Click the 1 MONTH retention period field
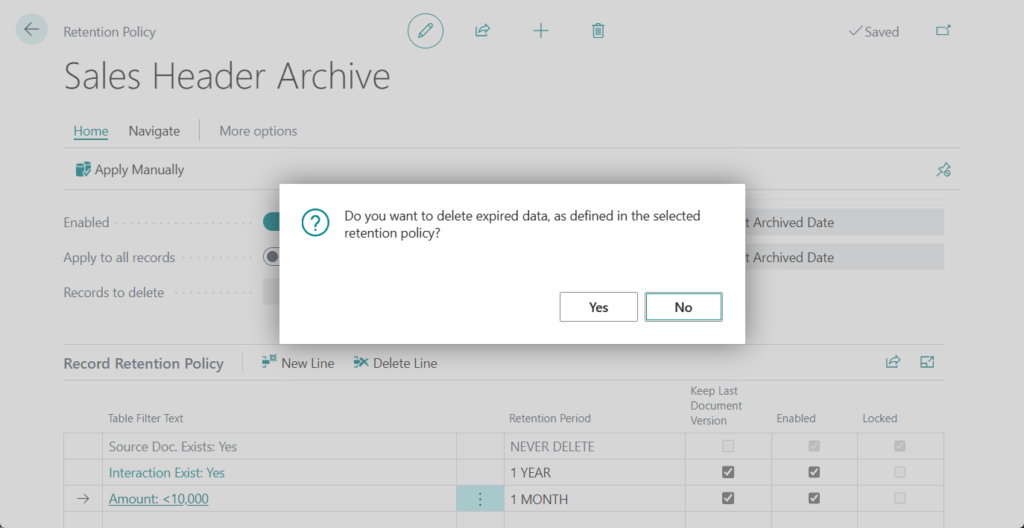Image resolution: width=1024 pixels, height=528 pixels. coord(592,499)
